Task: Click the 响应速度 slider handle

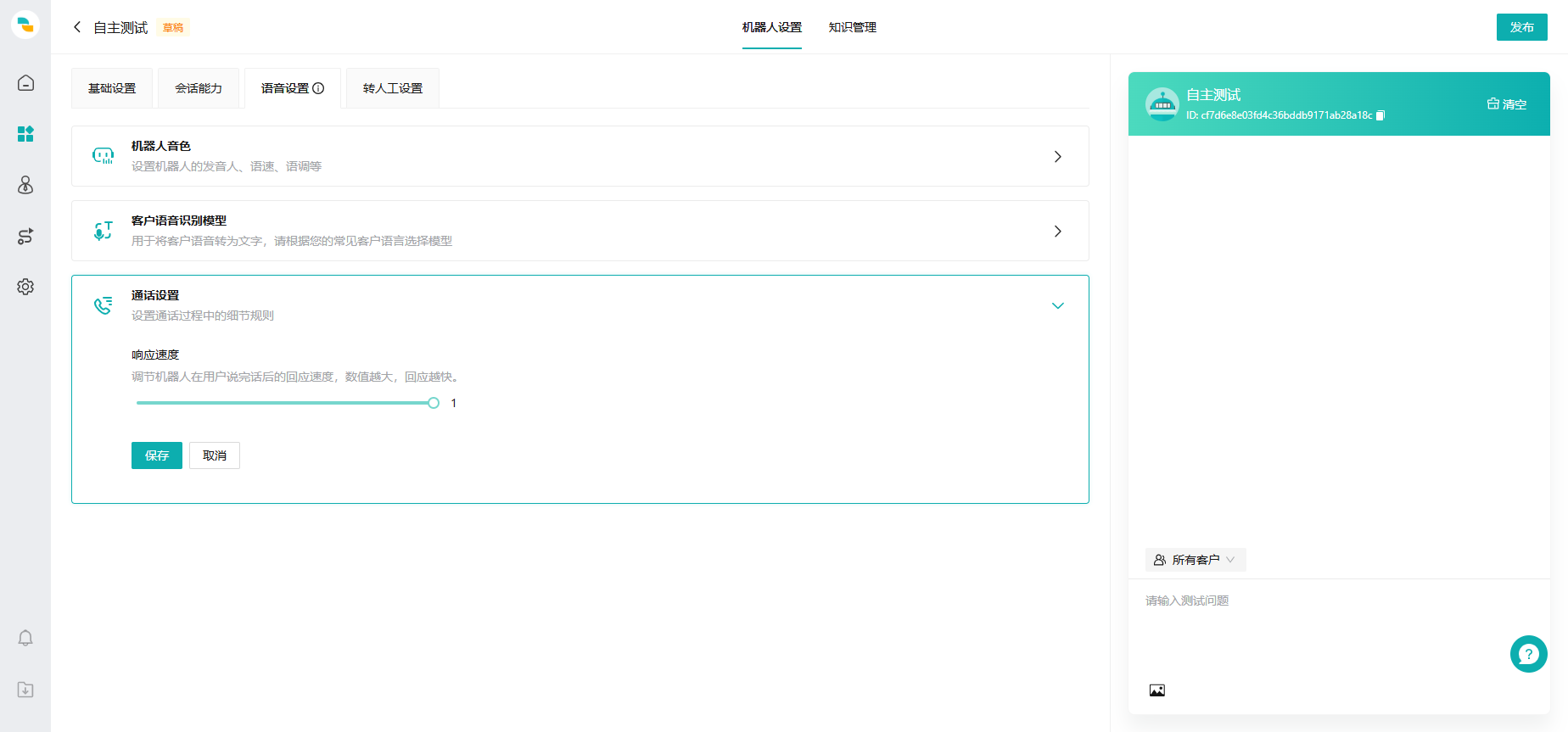Action: point(434,403)
